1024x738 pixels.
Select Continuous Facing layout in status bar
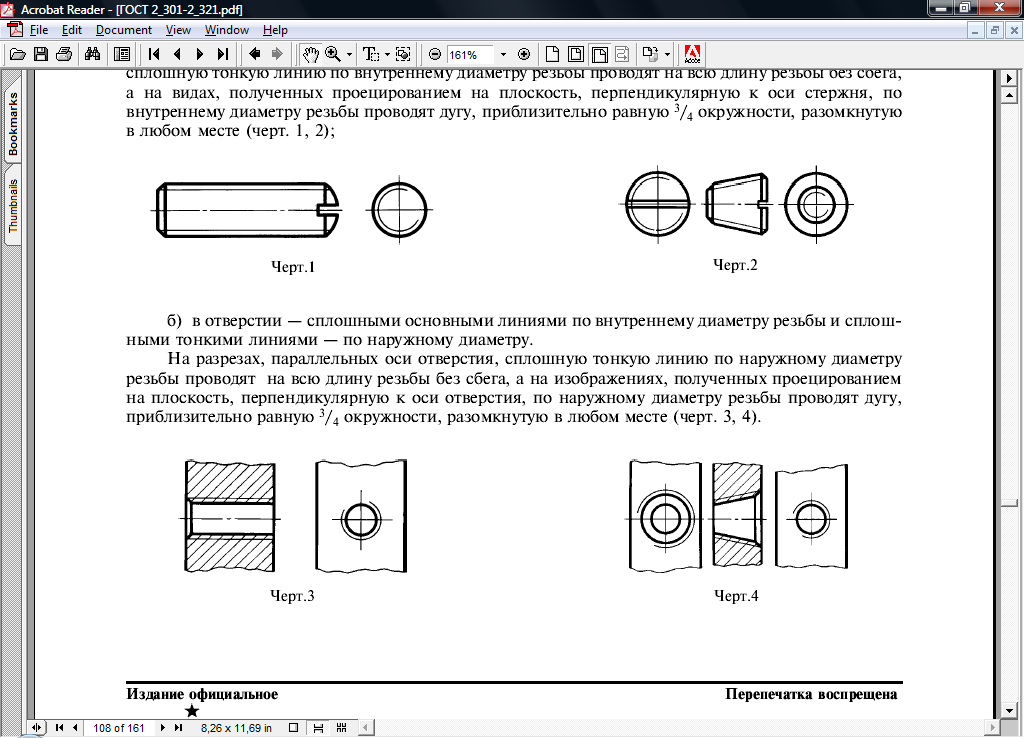point(342,728)
